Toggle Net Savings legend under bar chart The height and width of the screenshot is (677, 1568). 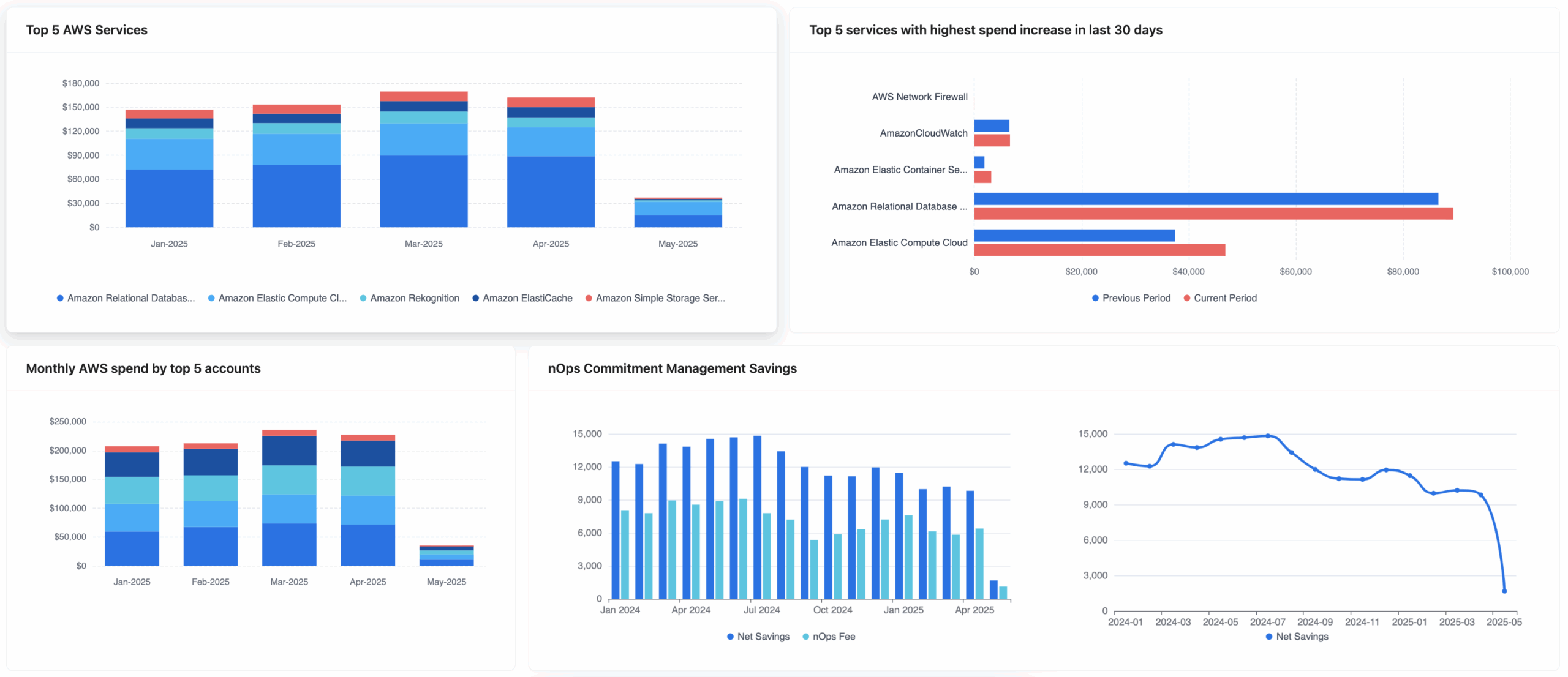coord(758,637)
